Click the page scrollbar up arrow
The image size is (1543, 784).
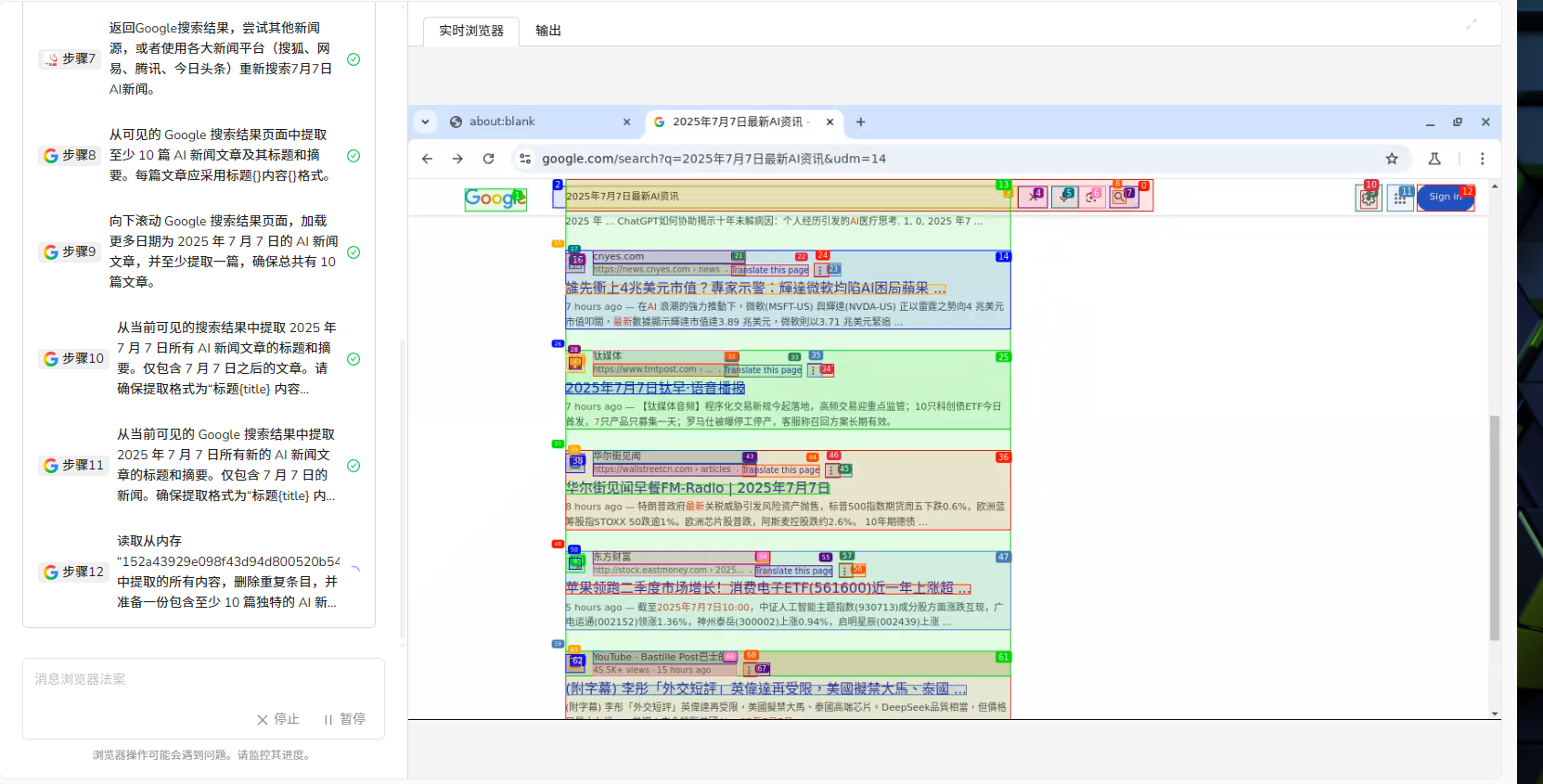click(1494, 185)
